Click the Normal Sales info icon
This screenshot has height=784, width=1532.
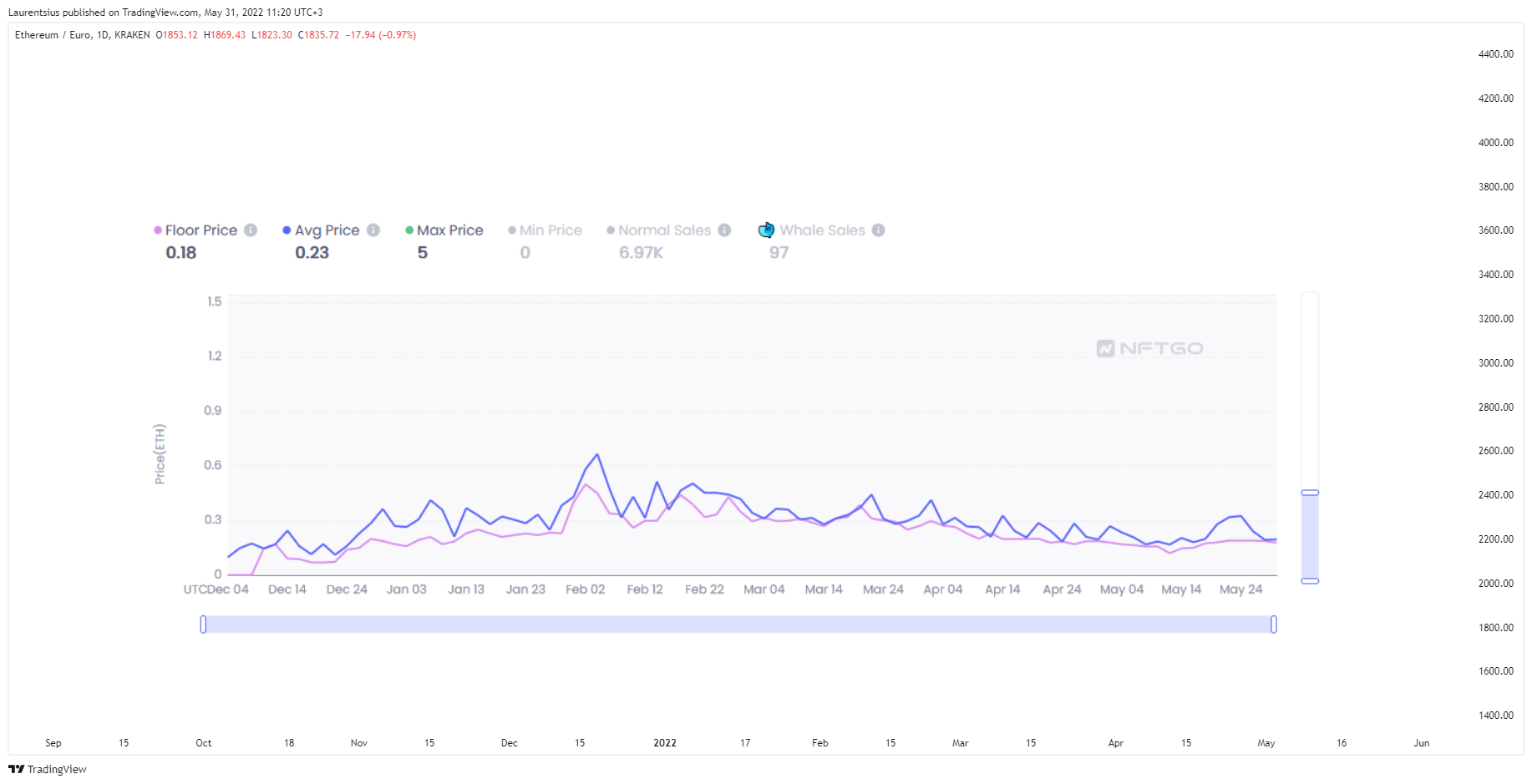click(724, 230)
